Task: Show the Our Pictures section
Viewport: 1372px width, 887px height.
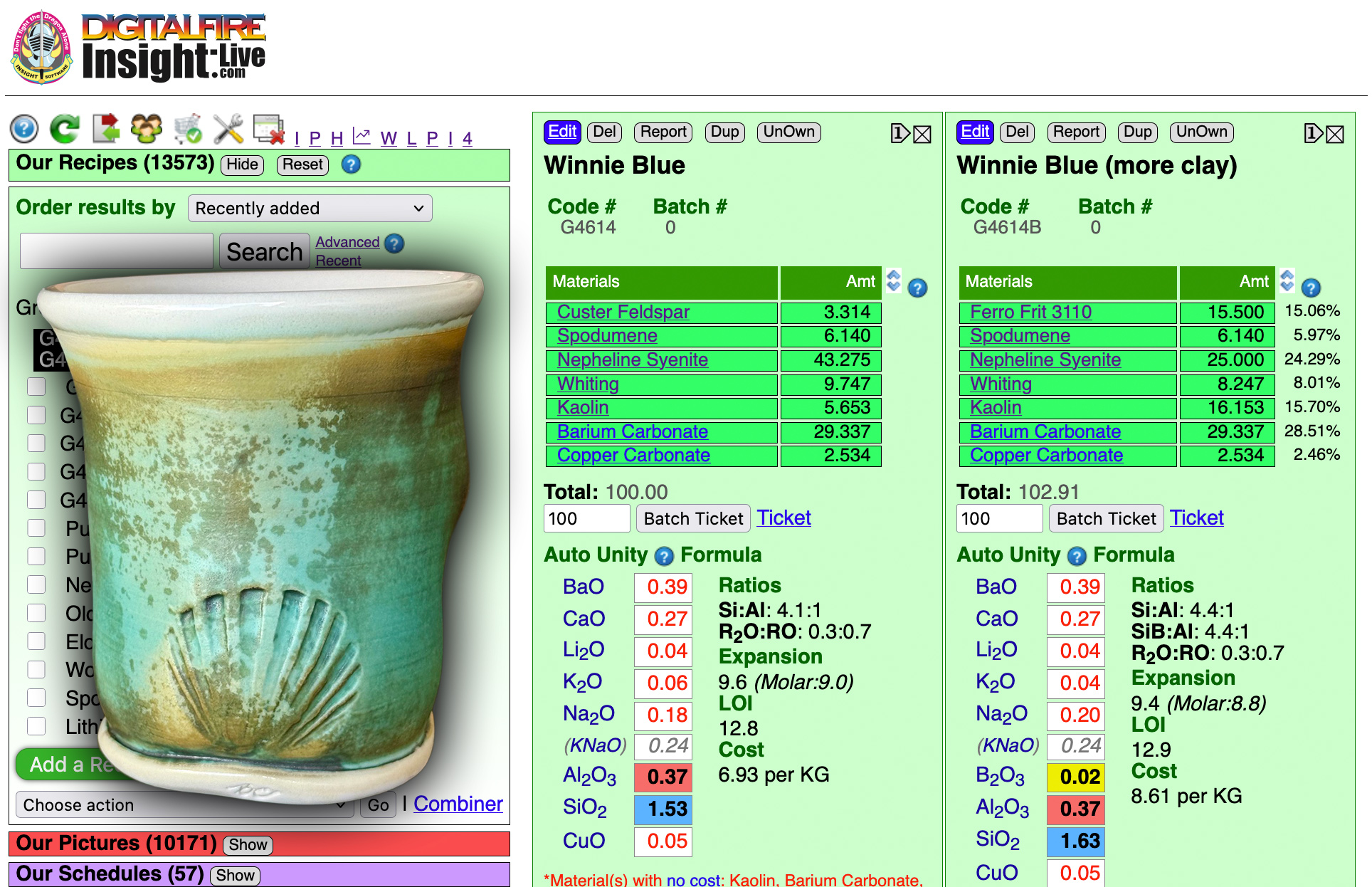Action: point(248,845)
